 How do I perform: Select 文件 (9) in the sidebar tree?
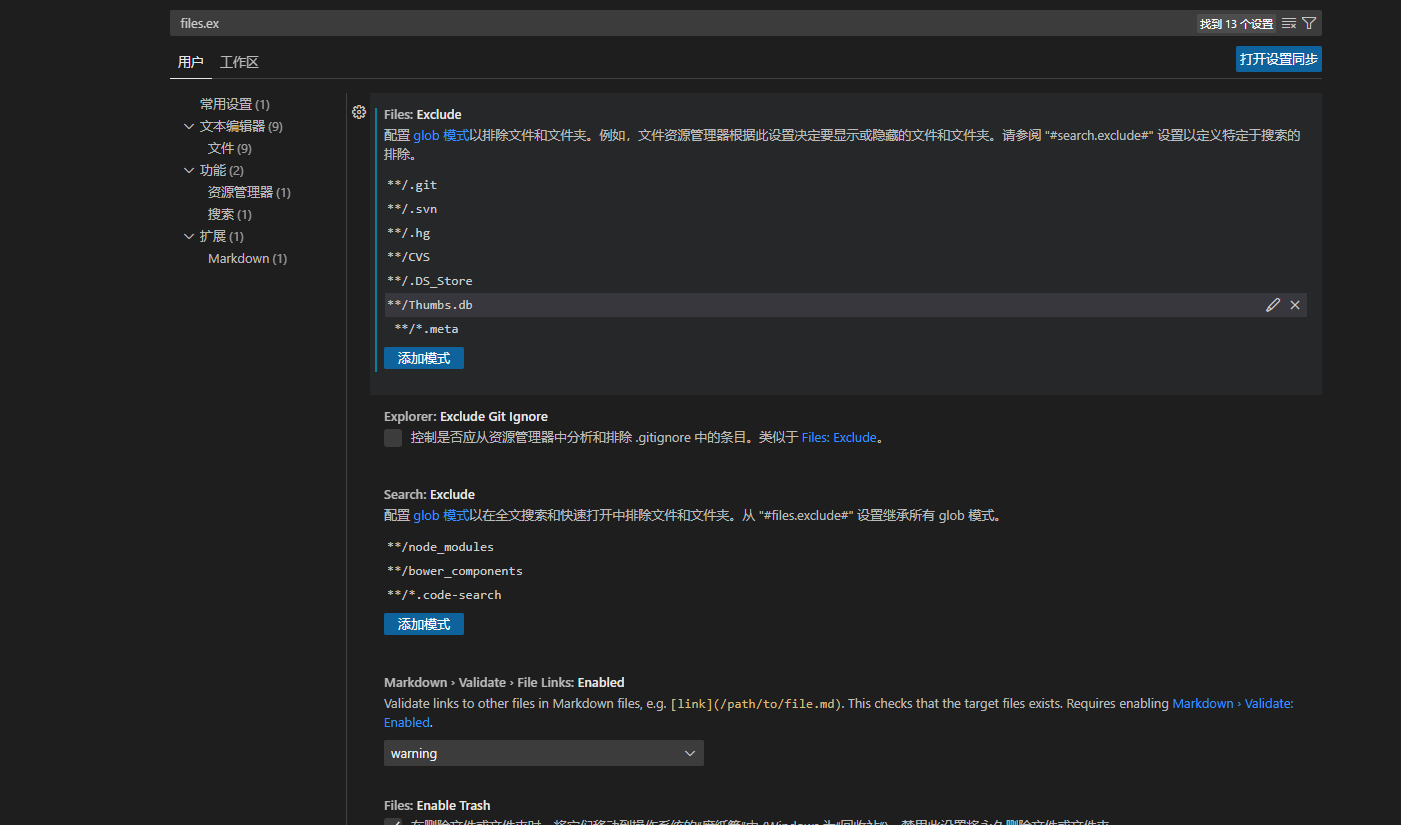pos(230,148)
